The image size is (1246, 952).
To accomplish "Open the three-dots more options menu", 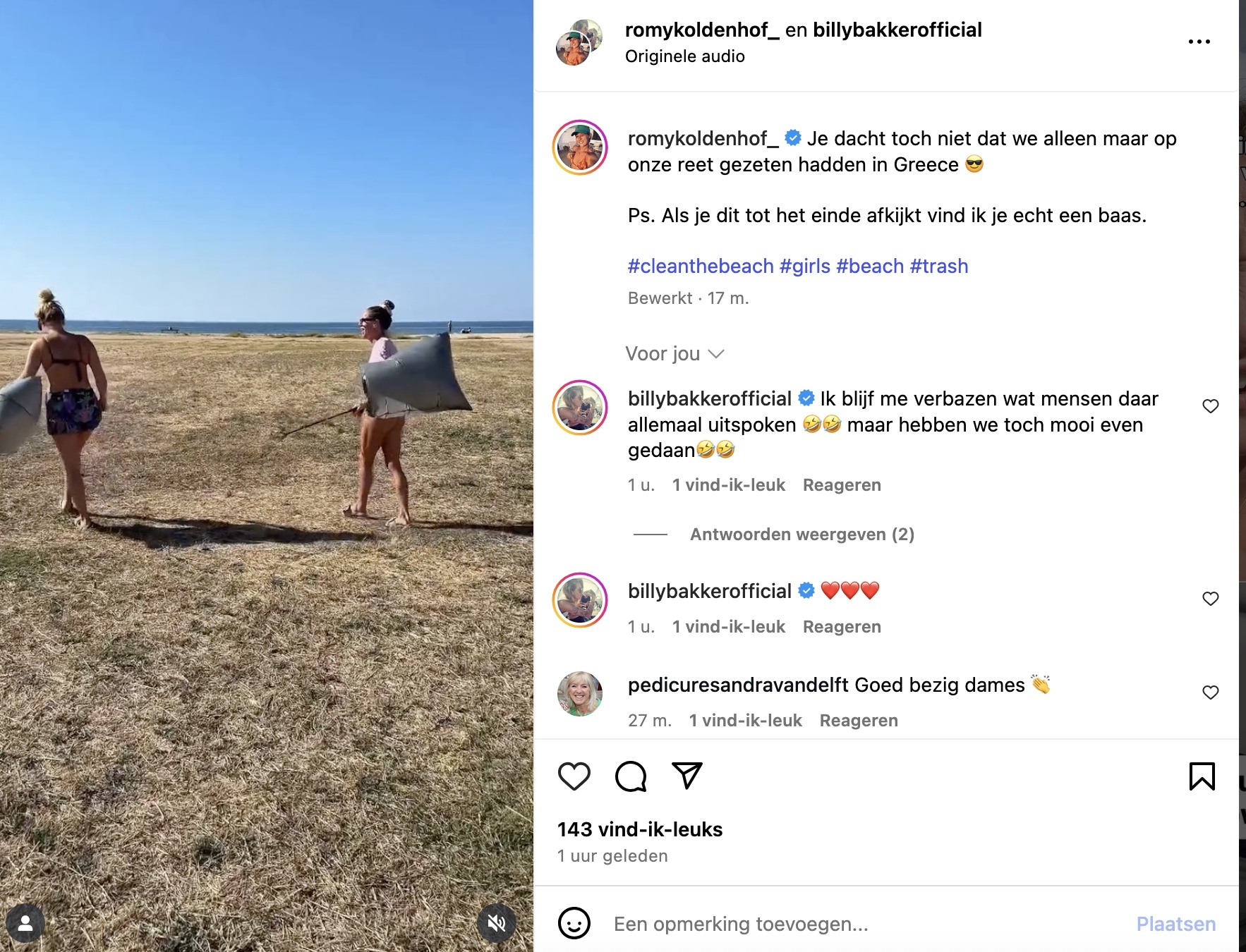I will pyautogui.click(x=1199, y=42).
